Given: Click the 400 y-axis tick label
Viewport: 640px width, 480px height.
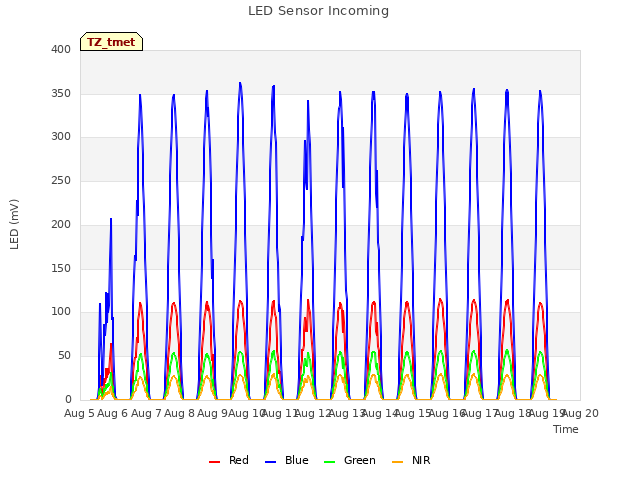Looking at the screenshot, I should pos(61,49).
